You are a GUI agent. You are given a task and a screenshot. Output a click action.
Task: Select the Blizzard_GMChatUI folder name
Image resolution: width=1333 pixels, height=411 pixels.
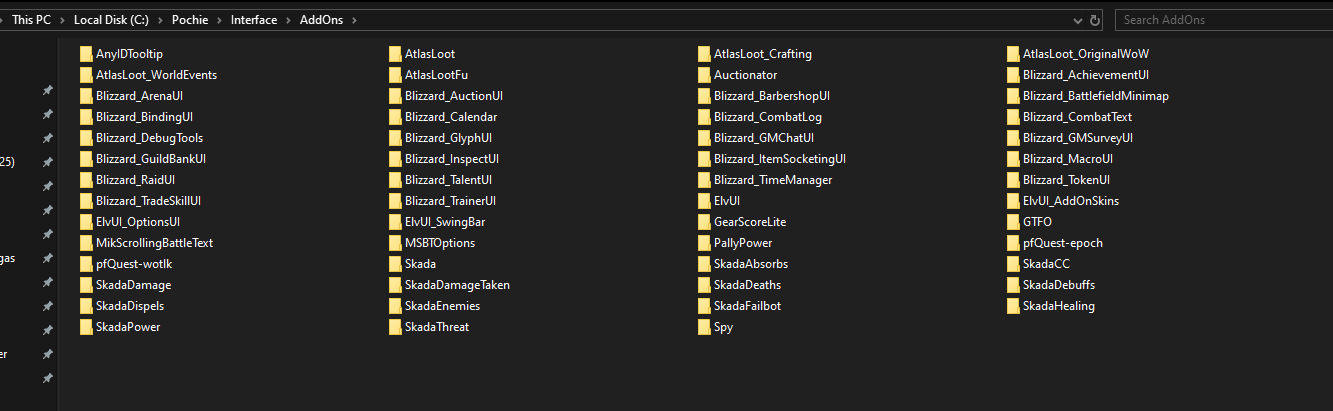point(764,138)
